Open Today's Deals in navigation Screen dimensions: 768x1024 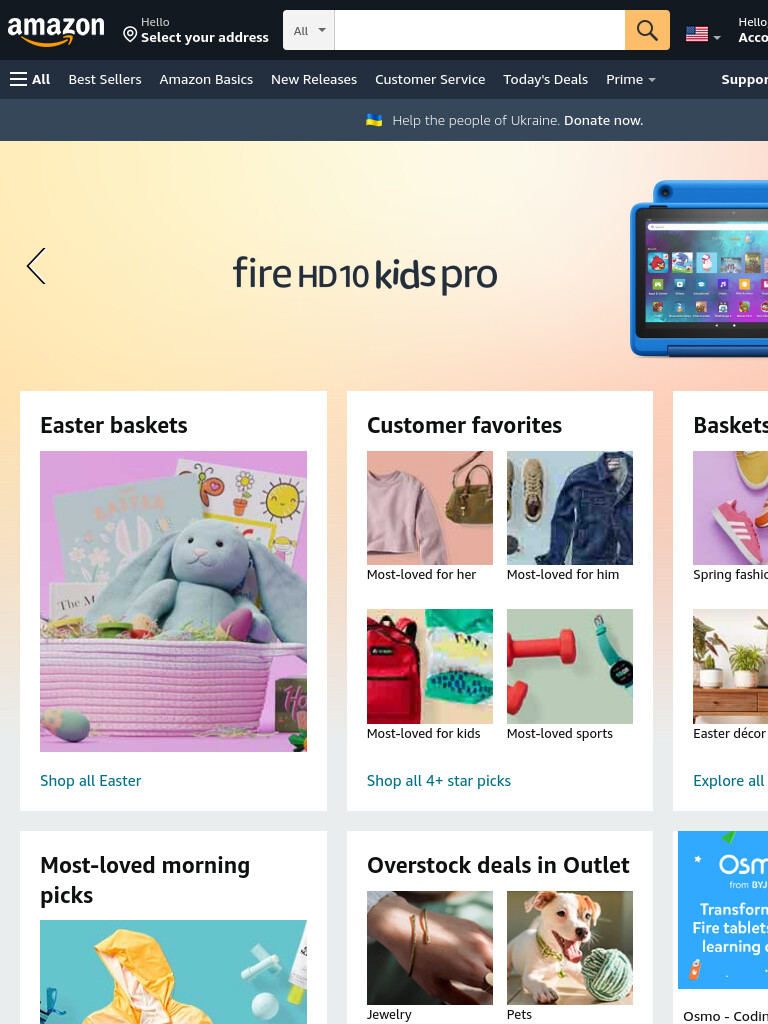[545, 80]
